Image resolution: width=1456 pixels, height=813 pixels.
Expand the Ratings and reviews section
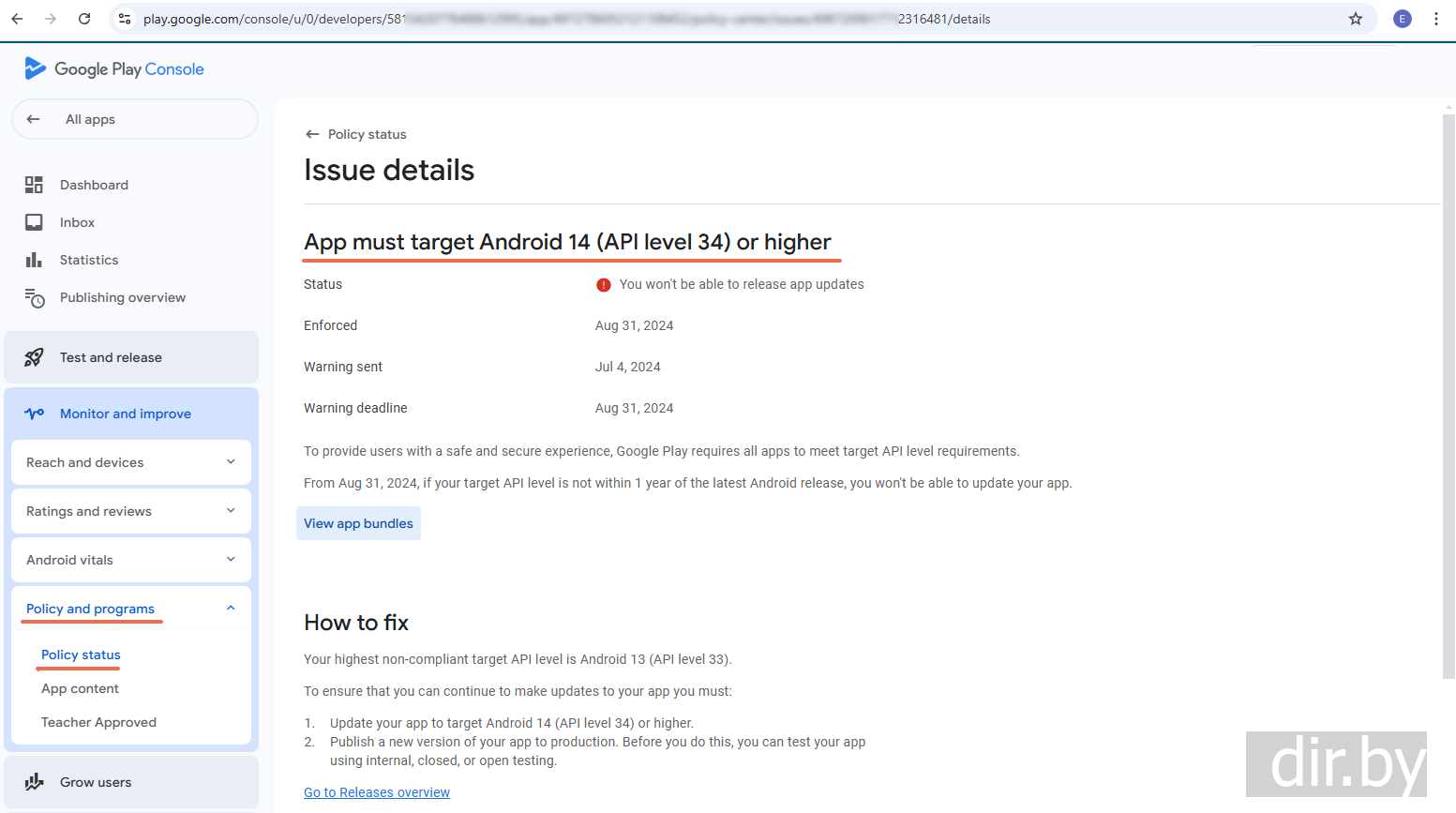pos(231,510)
